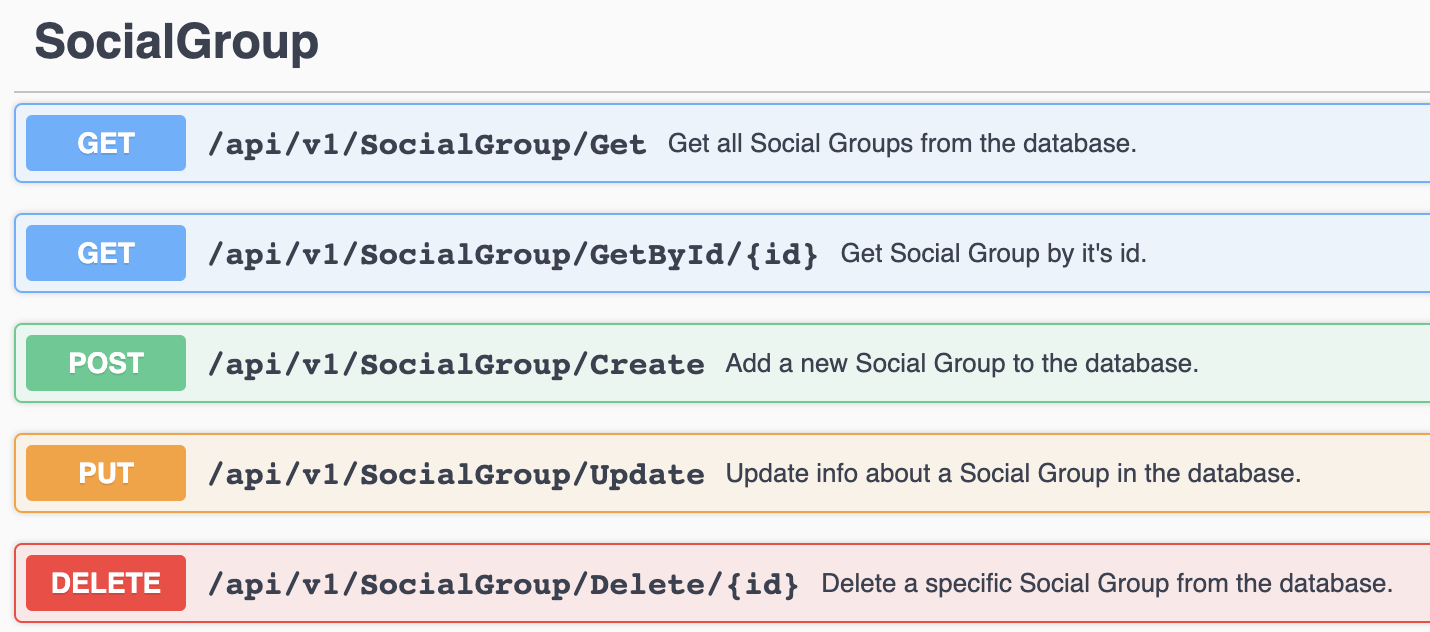
Task: Click the POST badge on the Create endpoint
Action: pos(105,363)
